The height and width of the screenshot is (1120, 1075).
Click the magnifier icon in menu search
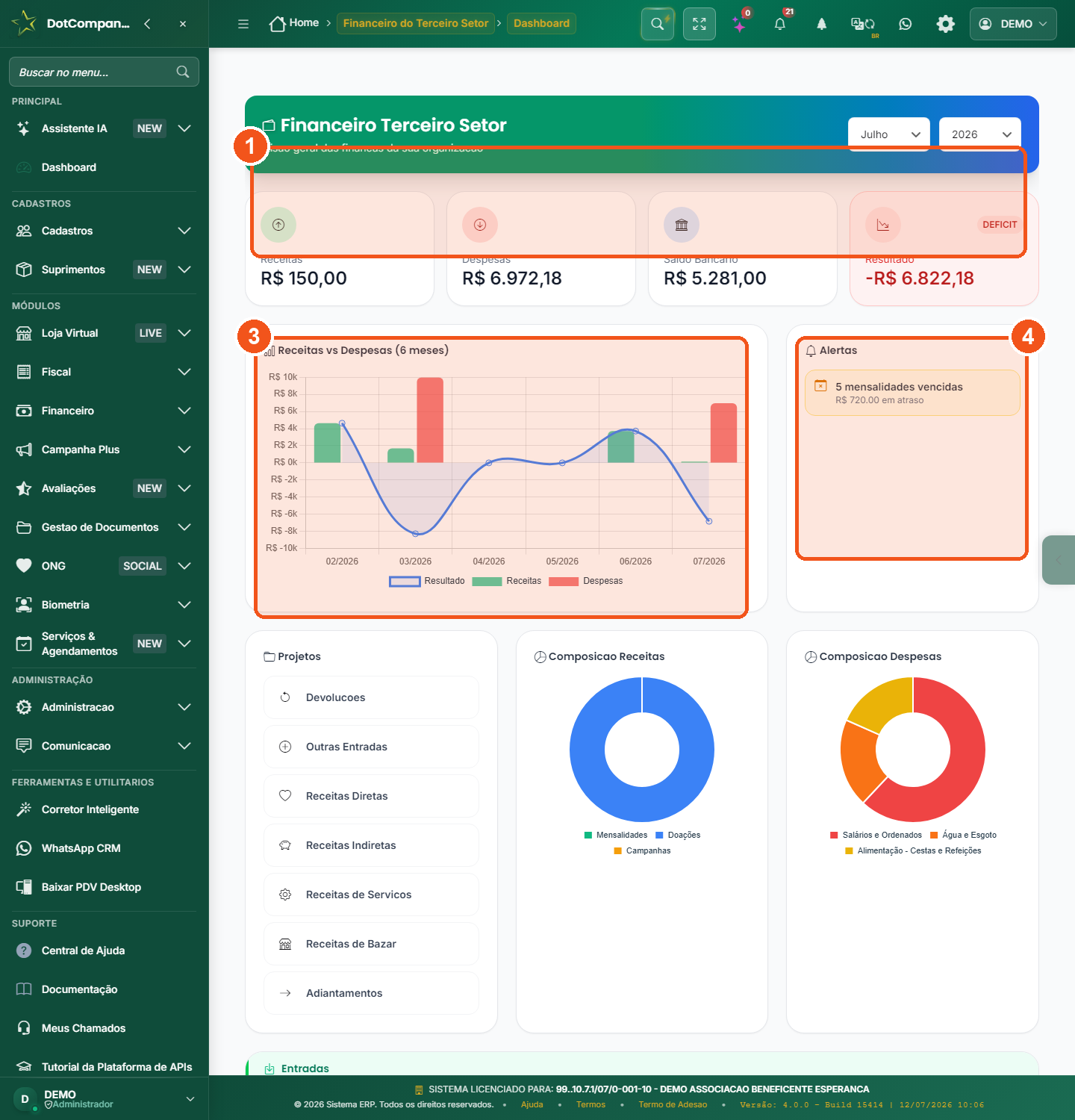pyautogui.click(x=183, y=72)
